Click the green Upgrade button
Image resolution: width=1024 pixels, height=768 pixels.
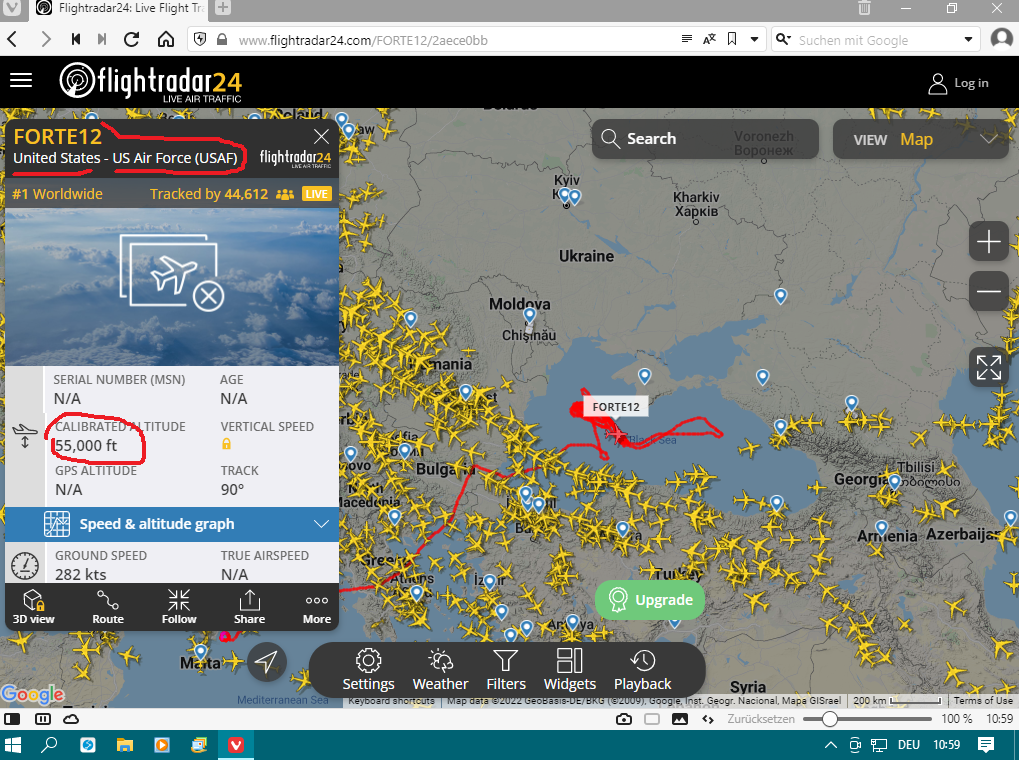pos(650,600)
